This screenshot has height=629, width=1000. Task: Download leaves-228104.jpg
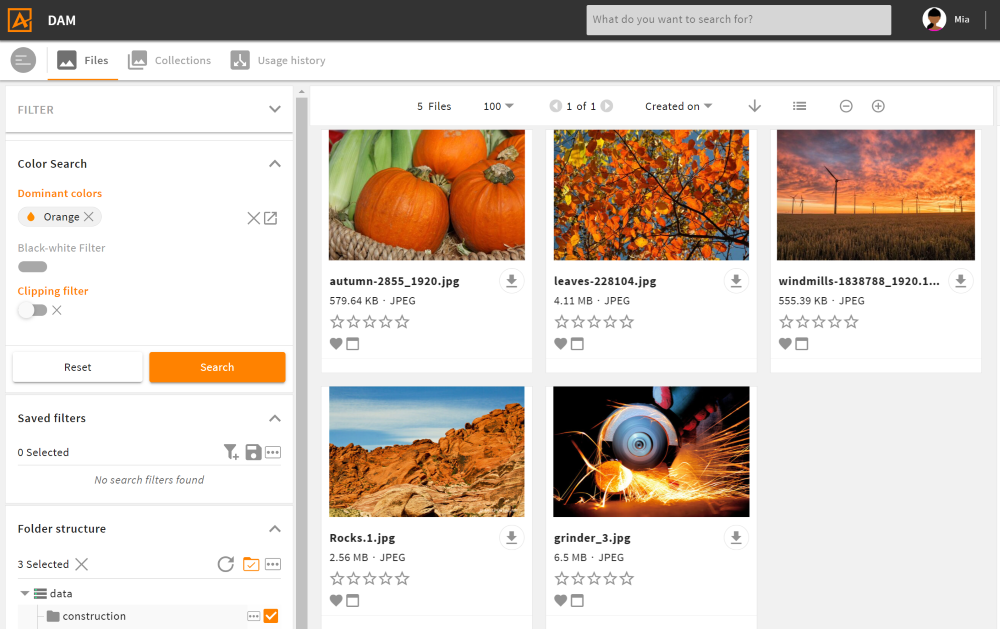[x=736, y=281]
